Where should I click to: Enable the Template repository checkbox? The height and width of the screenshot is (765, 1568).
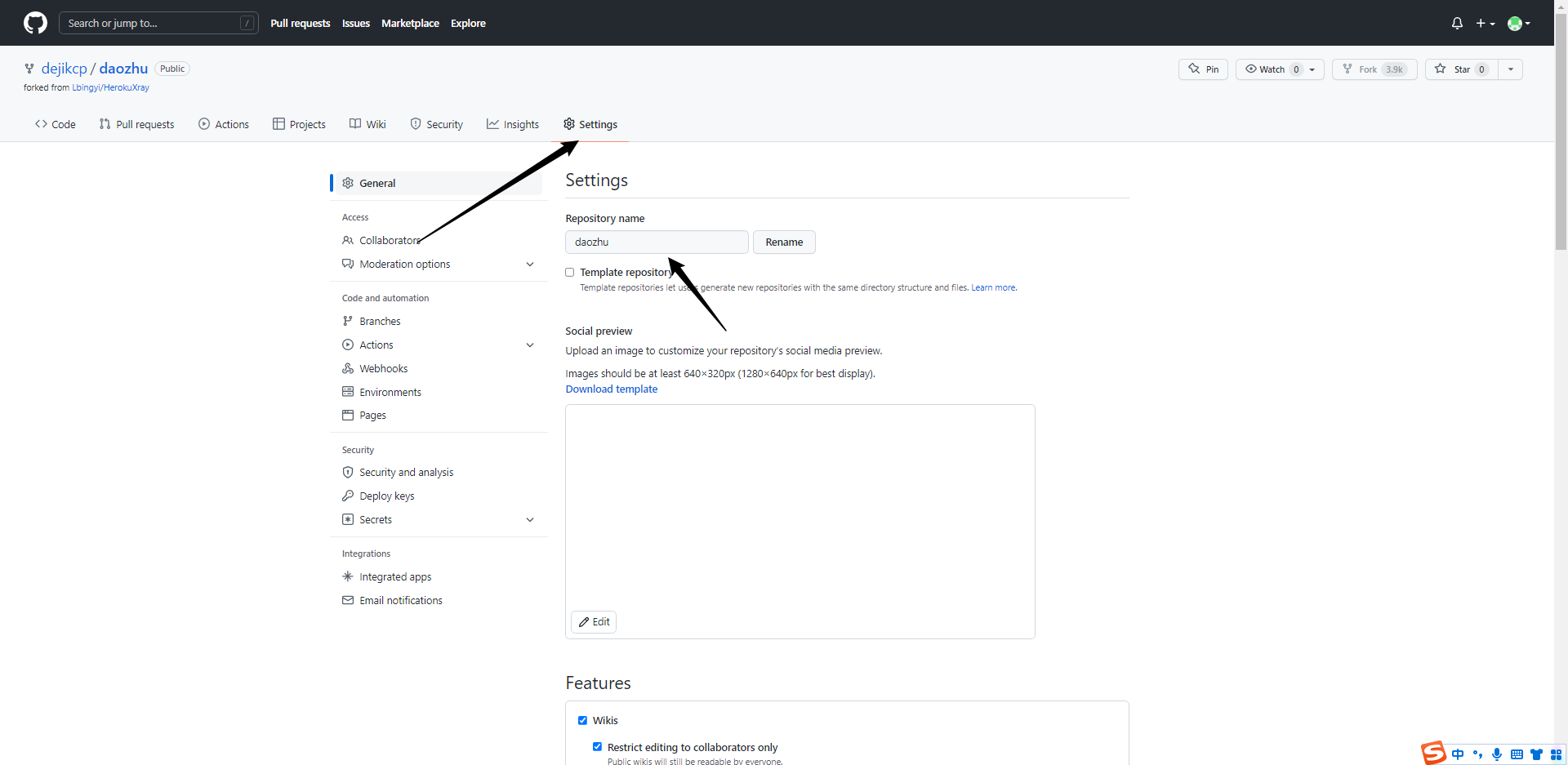[570, 273]
